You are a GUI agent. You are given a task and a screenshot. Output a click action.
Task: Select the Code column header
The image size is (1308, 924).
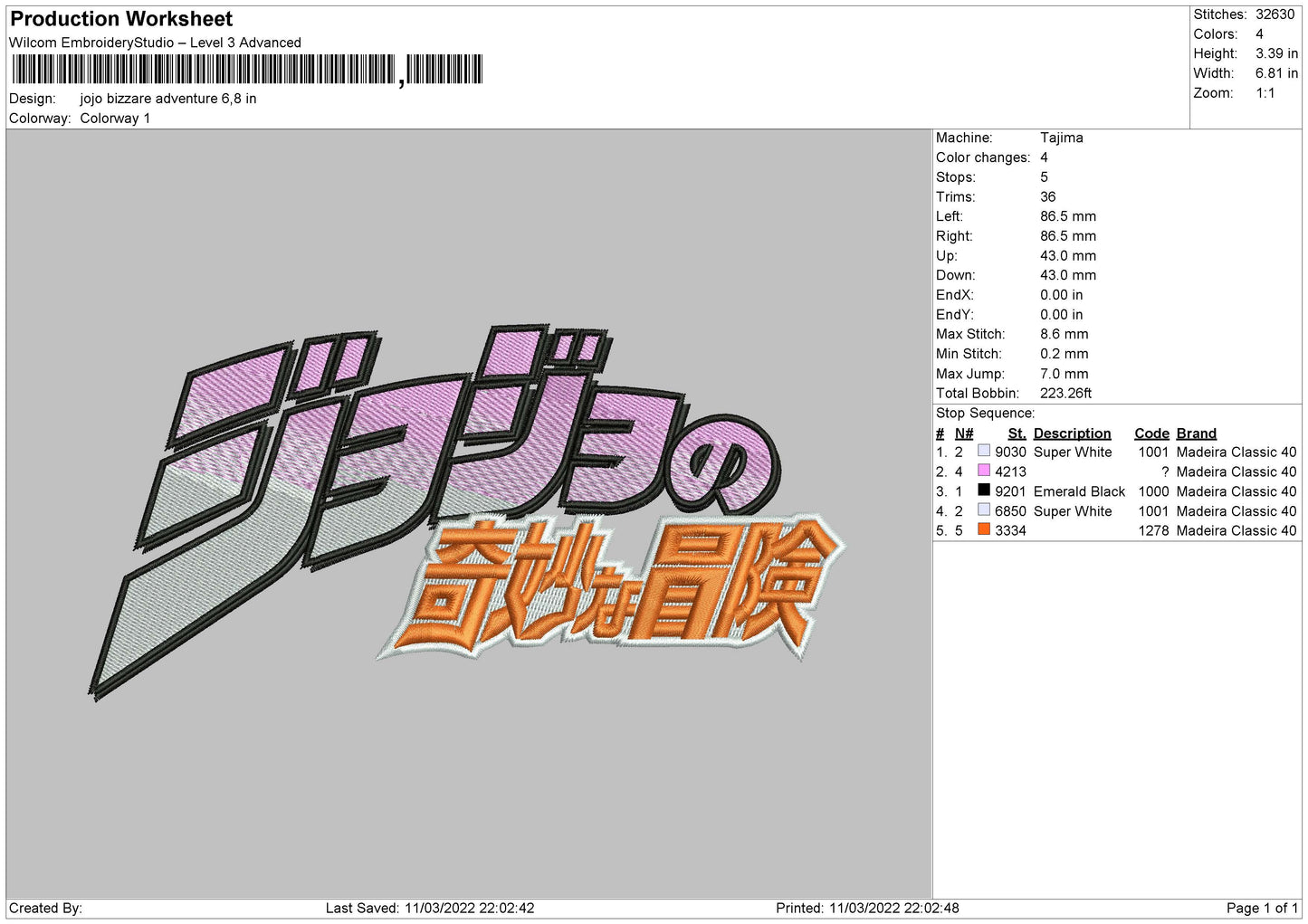1151,433
